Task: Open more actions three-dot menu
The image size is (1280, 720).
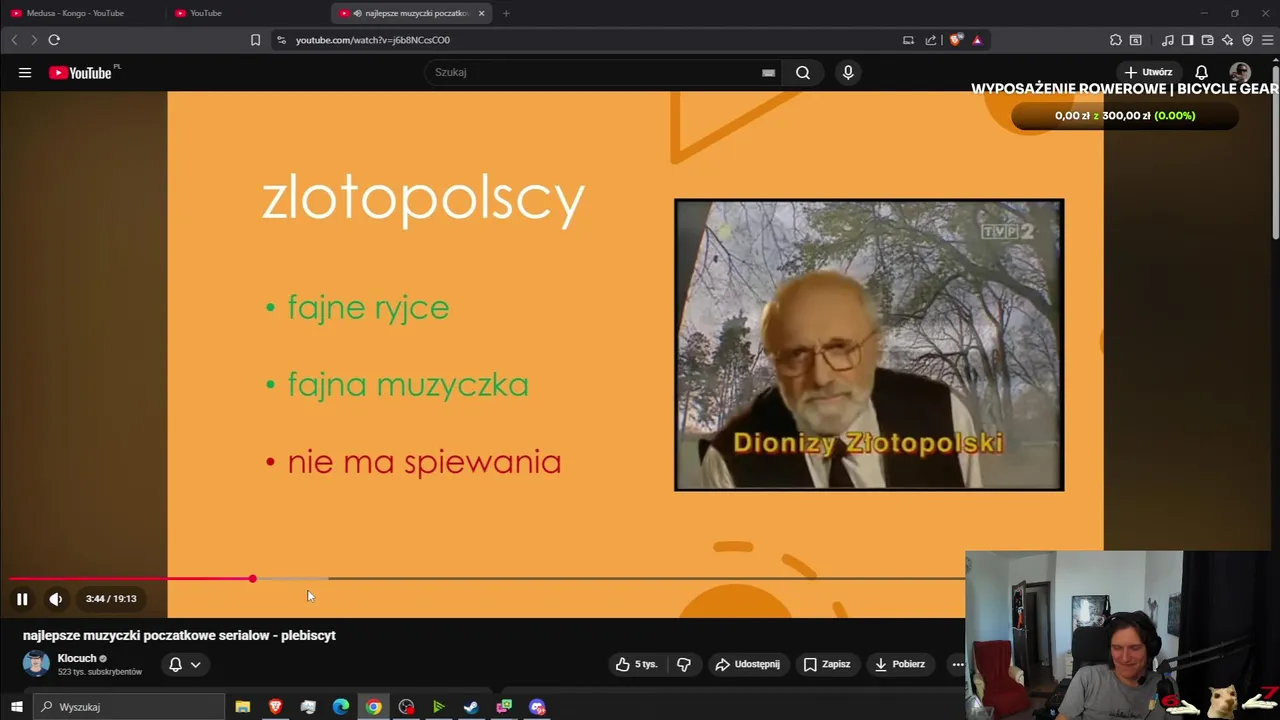Action: (x=958, y=664)
